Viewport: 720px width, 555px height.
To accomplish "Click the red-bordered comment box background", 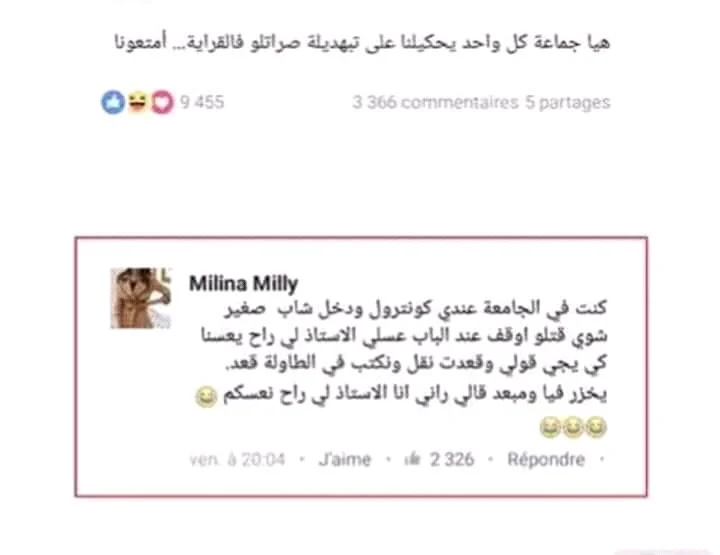I will tap(361, 367).
